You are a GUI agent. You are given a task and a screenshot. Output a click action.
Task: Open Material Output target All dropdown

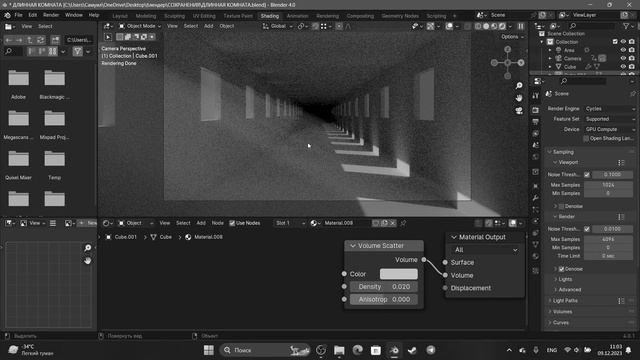pos(485,250)
